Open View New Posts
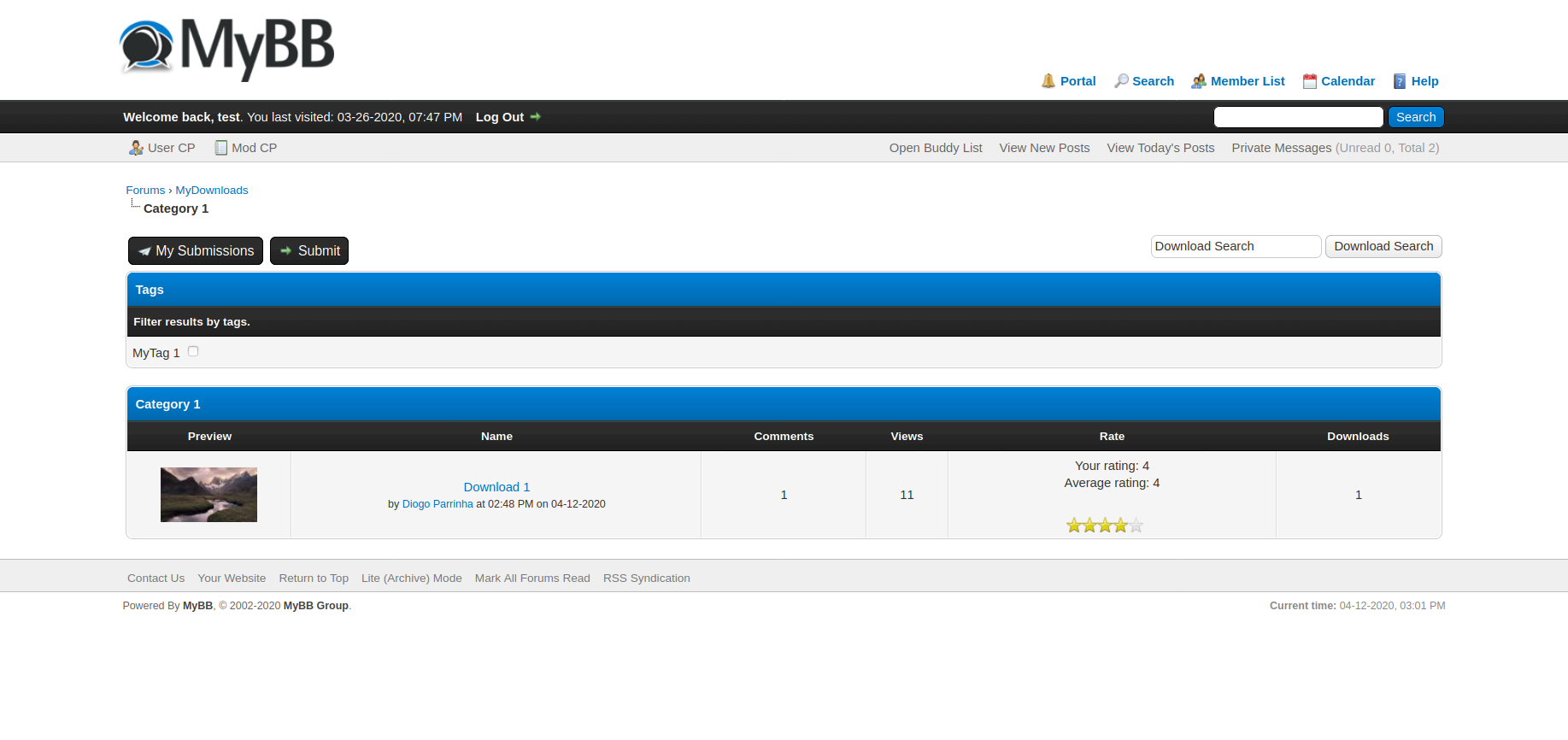 [1044, 148]
